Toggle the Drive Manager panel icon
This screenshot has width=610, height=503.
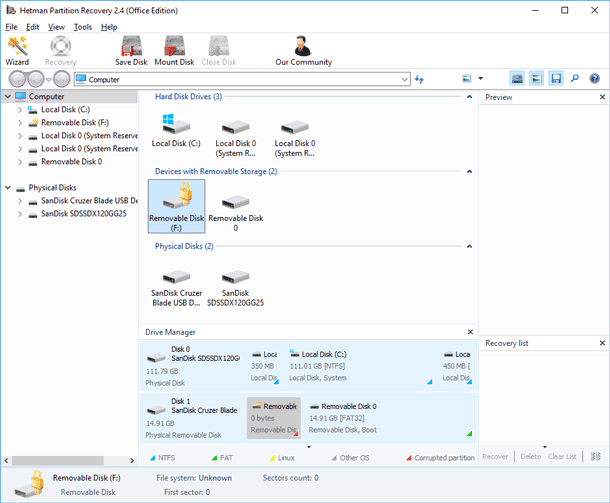pyautogui.click(x=517, y=79)
